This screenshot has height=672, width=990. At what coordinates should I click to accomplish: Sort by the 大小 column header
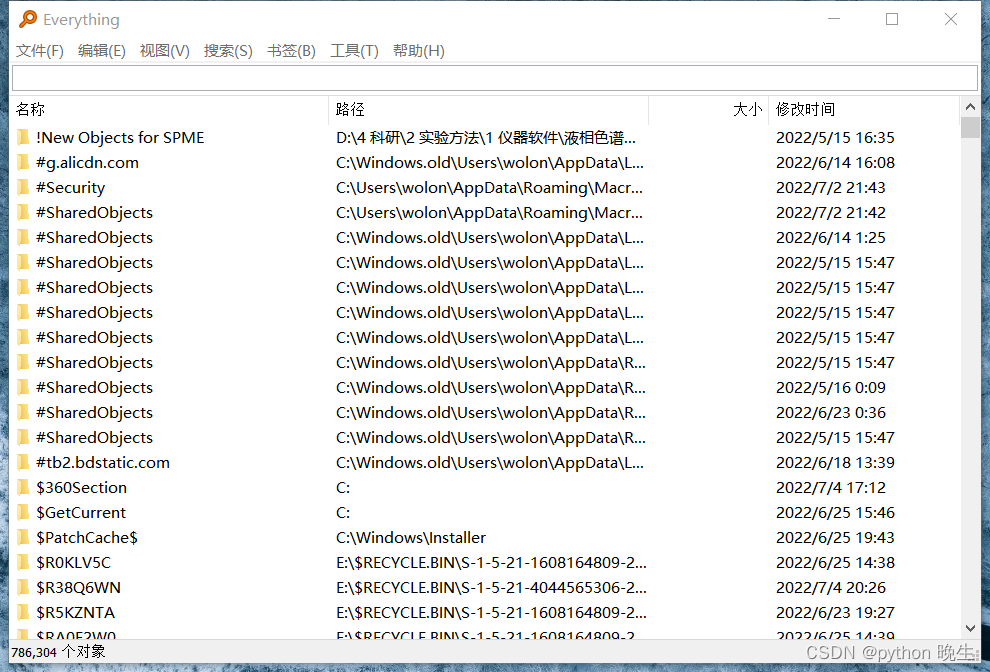pyautogui.click(x=708, y=109)
